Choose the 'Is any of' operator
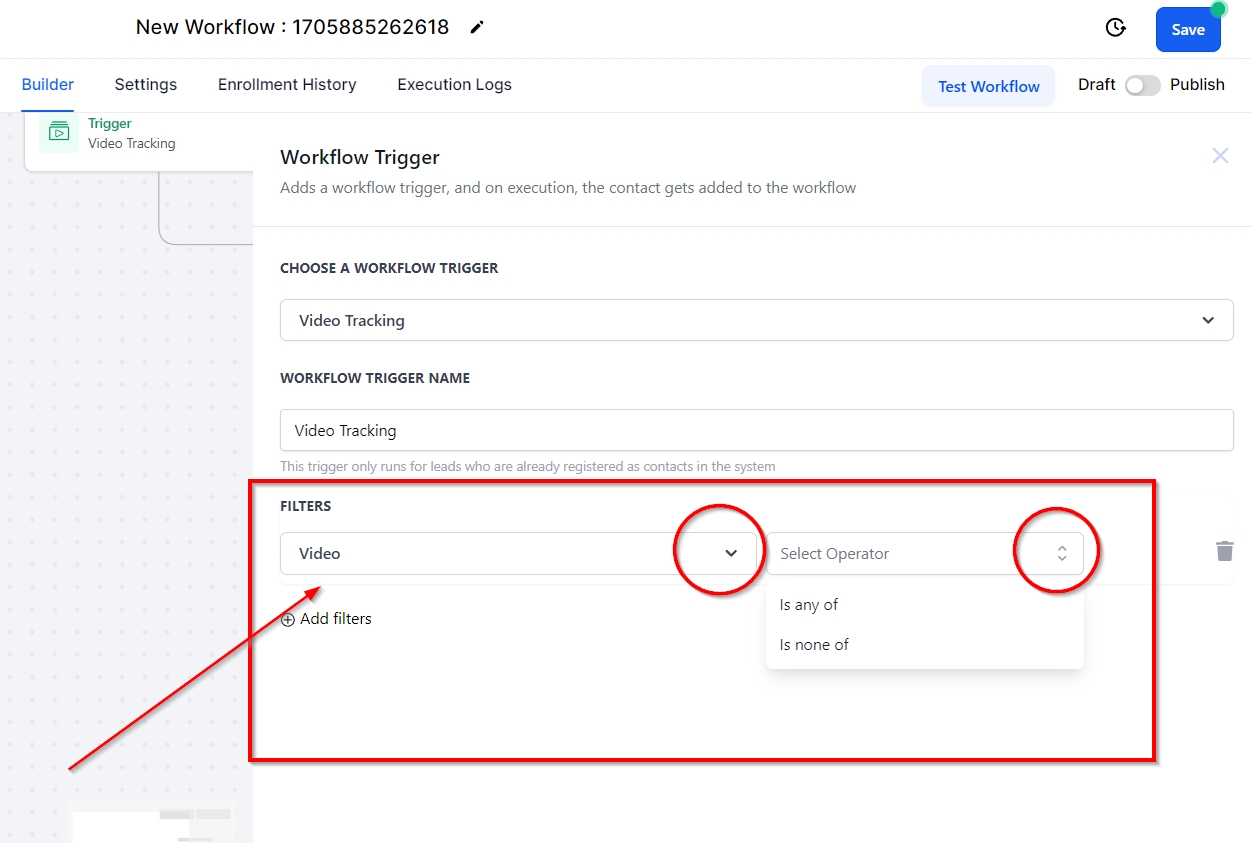This screenshot has height=843, width=1251. [x=809, y=605]
